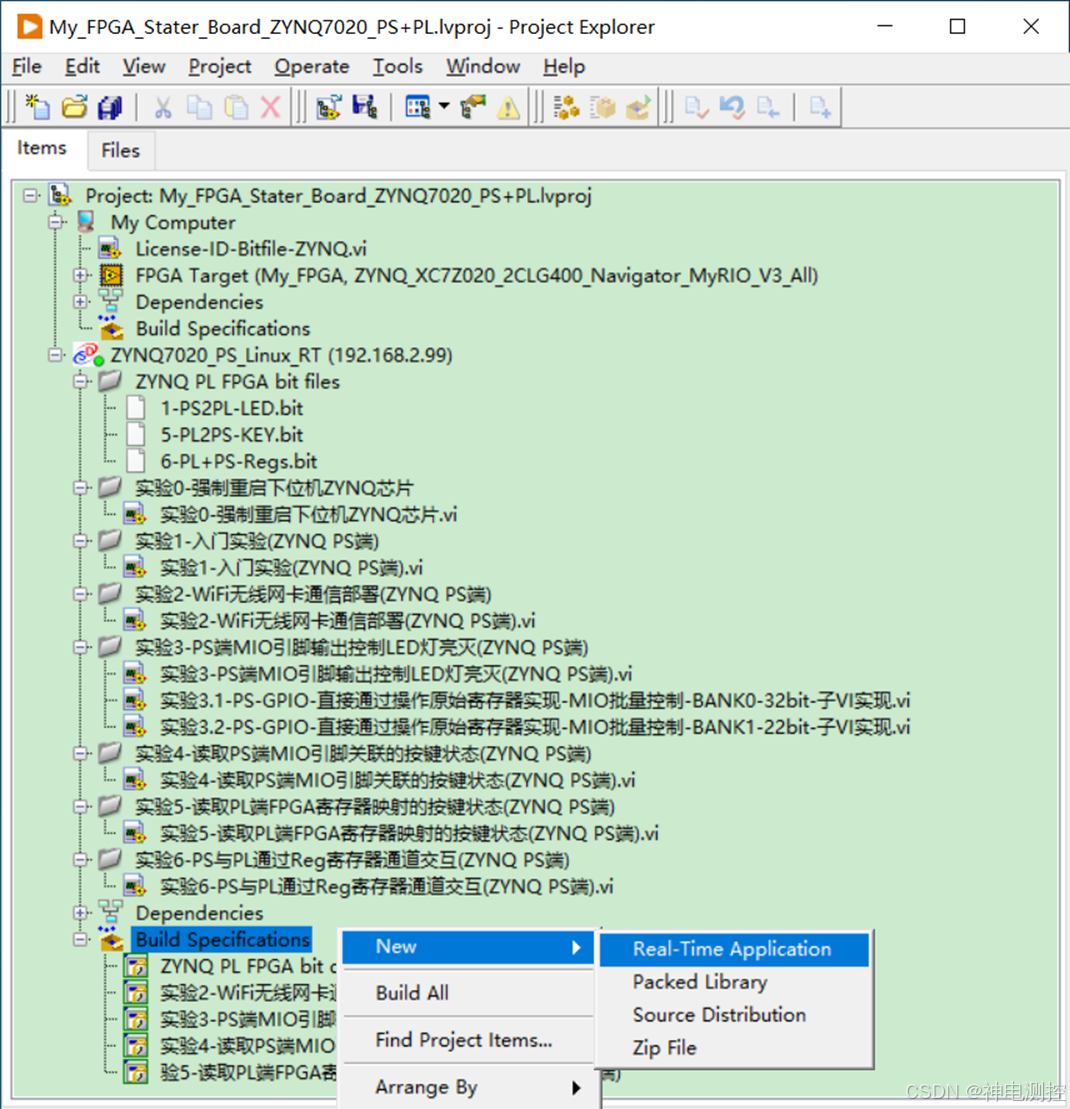The width and height of the screenshot is (1070, 1109).
Task: Click the Cut scissors icon
Action: pyautogui.click(x=163, y=108)
